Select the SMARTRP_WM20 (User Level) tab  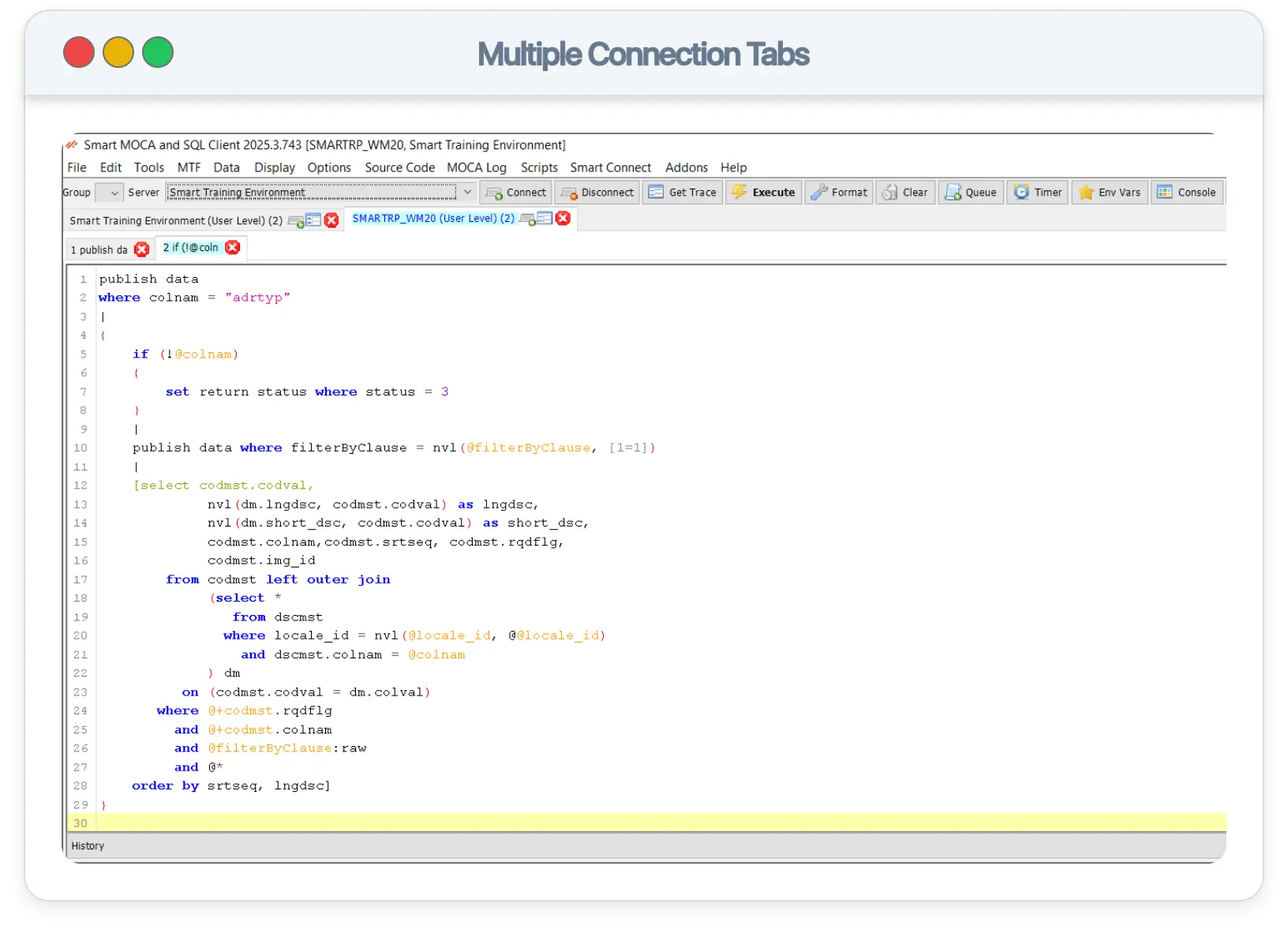click(x=433, y=218)
